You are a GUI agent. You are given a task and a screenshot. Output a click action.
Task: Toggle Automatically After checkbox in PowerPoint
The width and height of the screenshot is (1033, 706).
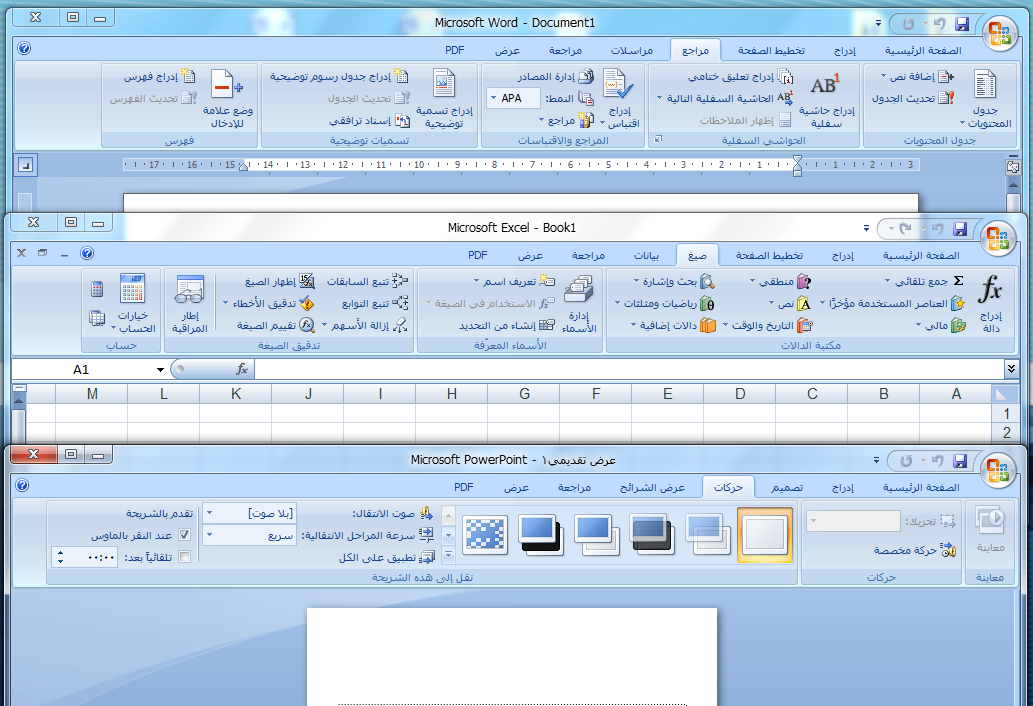(184, 557)
